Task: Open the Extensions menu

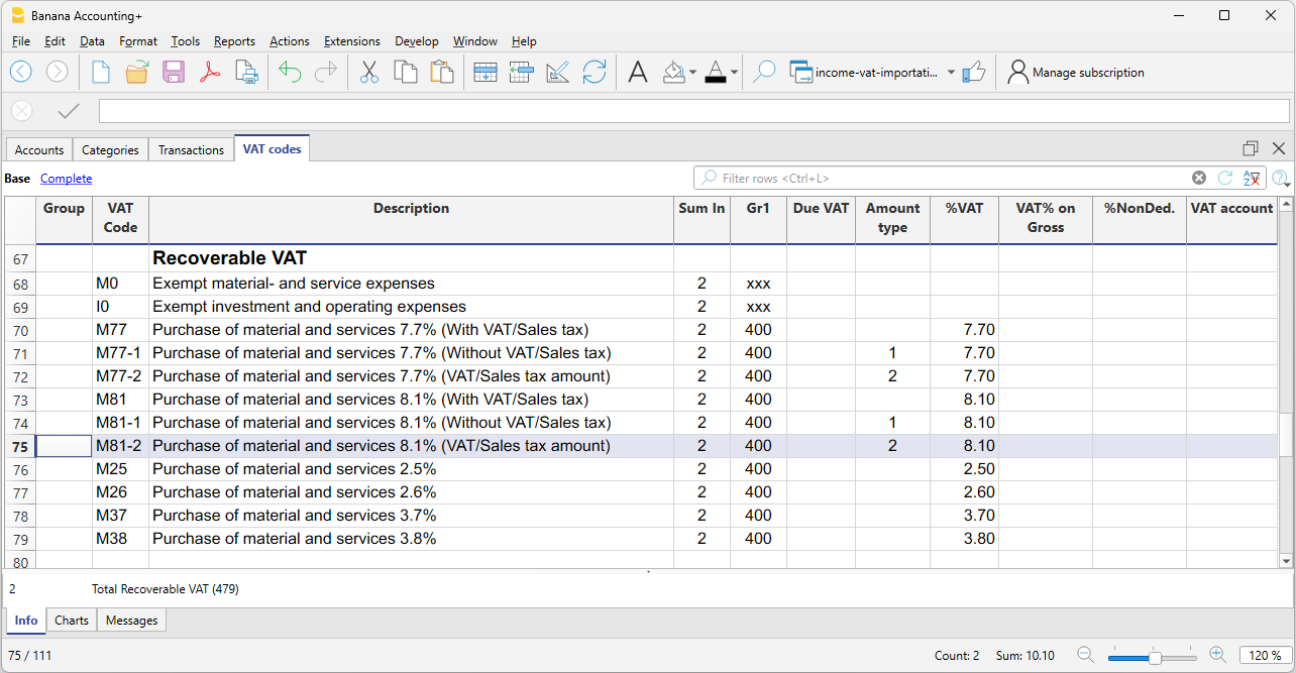Action: click(352, 41)
